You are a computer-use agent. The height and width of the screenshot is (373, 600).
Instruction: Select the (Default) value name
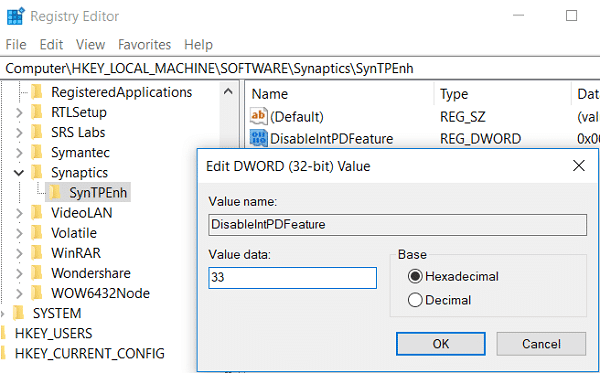[297, 117]
